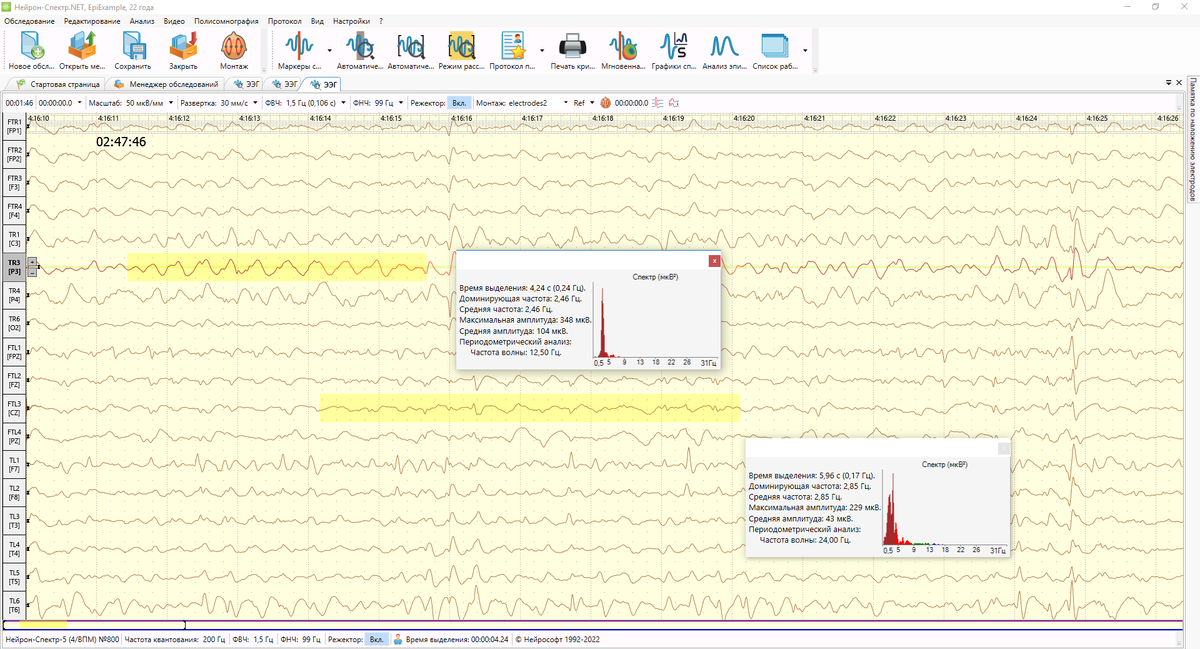Open Графики сп... spectrum graphs icon
1200x649 pixels.
[x=675, y=50]
